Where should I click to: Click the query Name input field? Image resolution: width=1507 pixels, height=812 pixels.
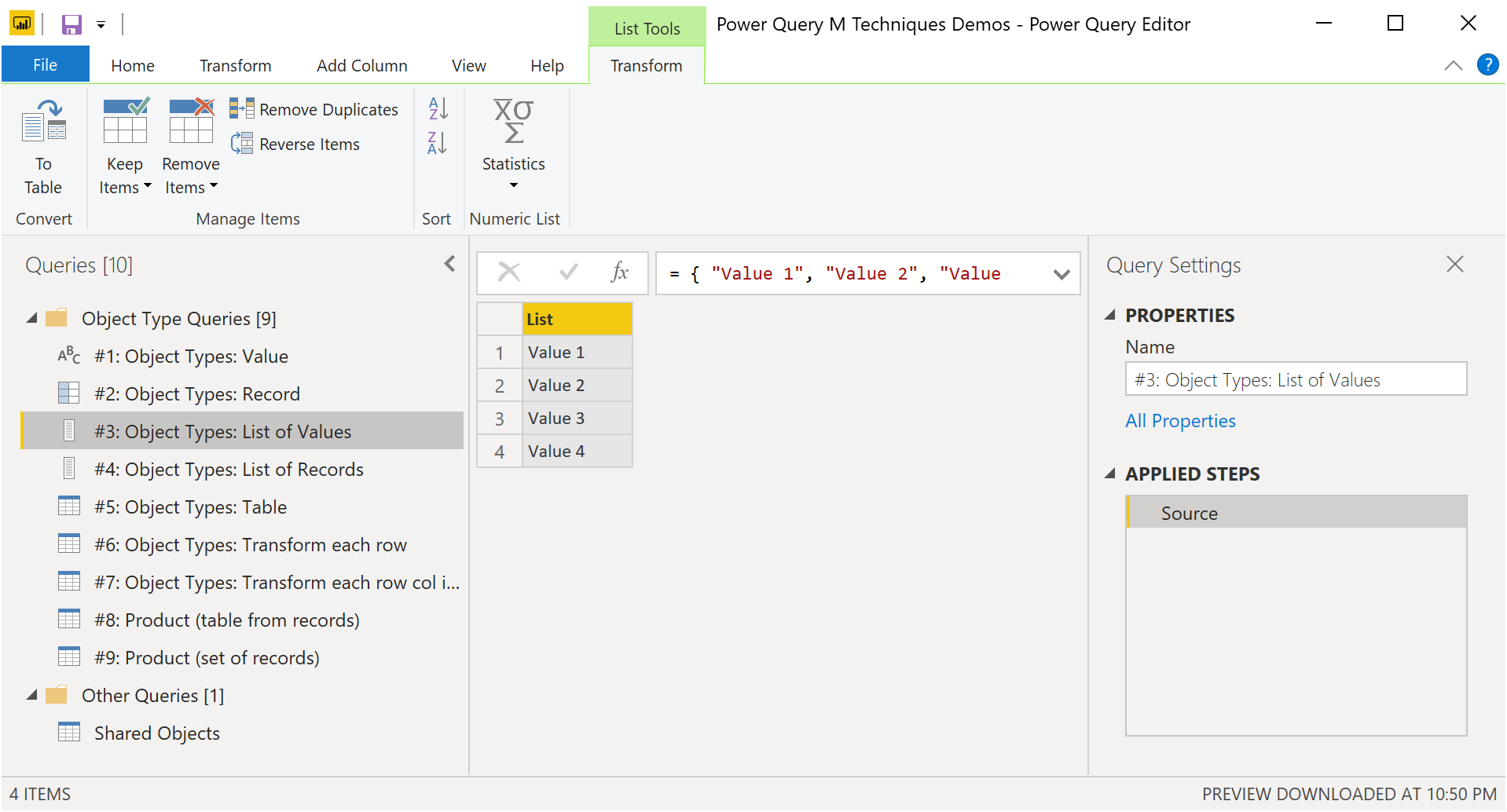(1295, 379)
